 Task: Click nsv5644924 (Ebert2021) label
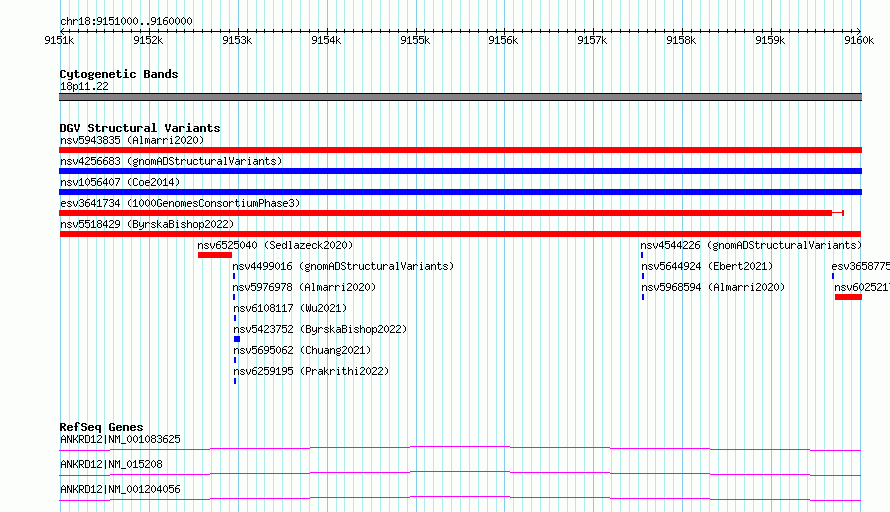(707, 266)
